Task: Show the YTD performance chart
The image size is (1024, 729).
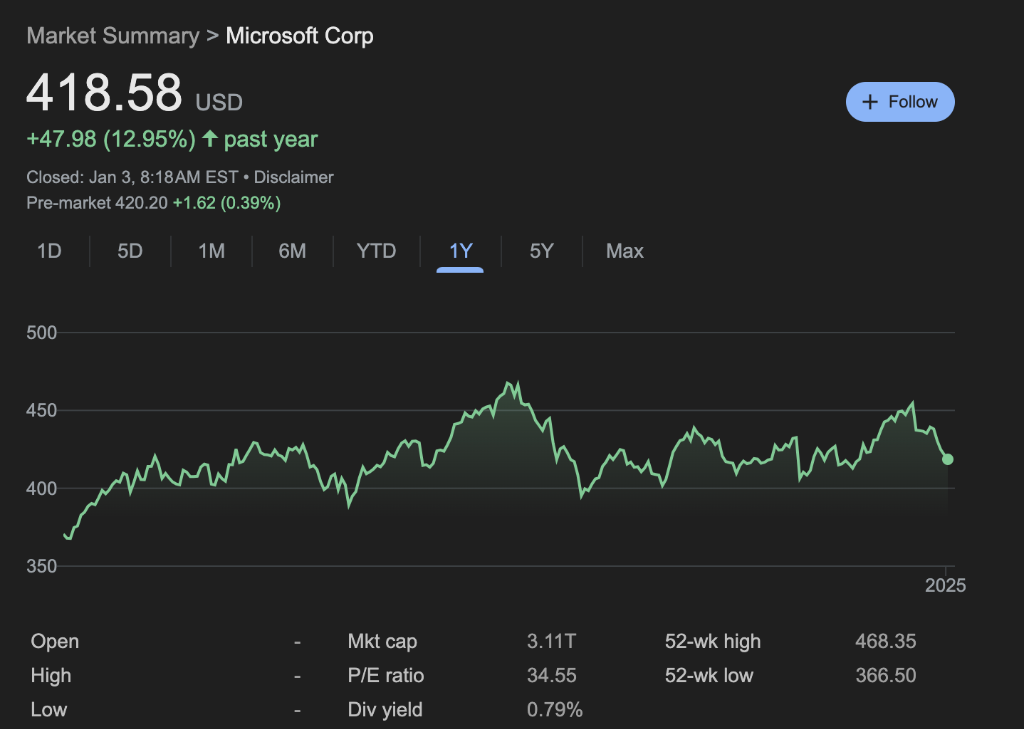Action: click(x=376, y=251)
